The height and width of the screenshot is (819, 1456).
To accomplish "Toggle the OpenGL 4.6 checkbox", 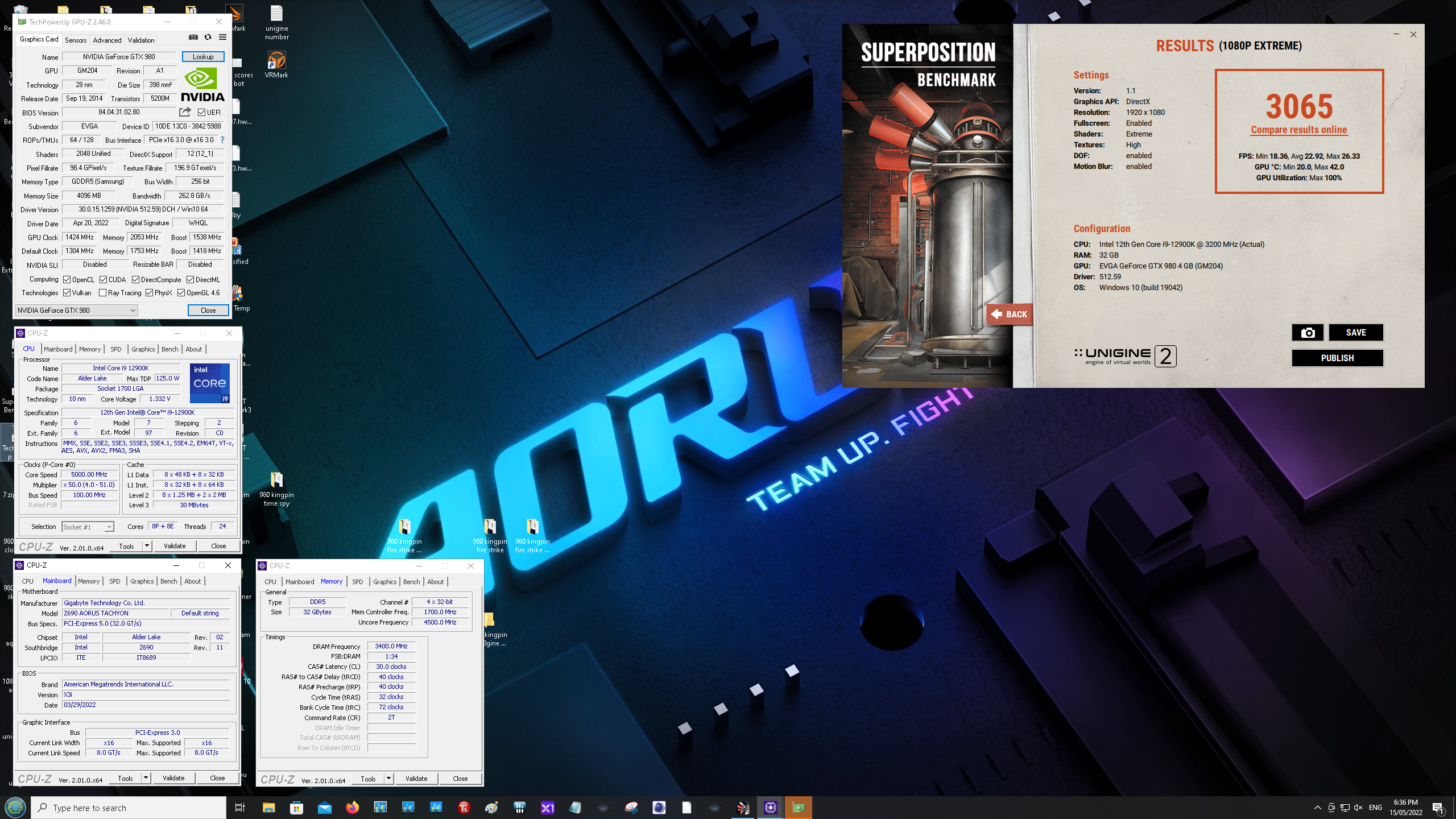I will click(x=181, y=293).
